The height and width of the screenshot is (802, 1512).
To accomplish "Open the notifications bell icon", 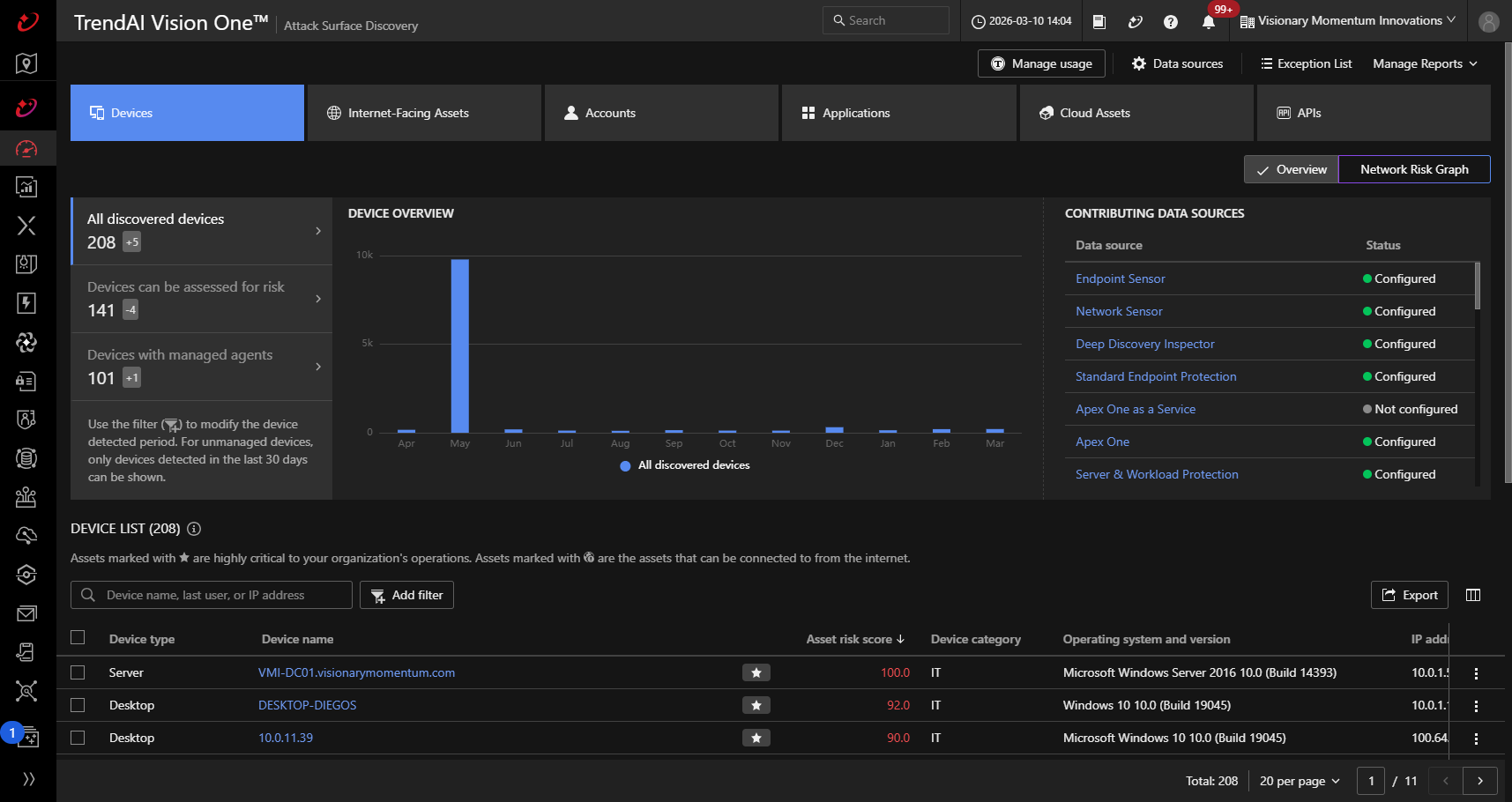I will pos(1208,22).
